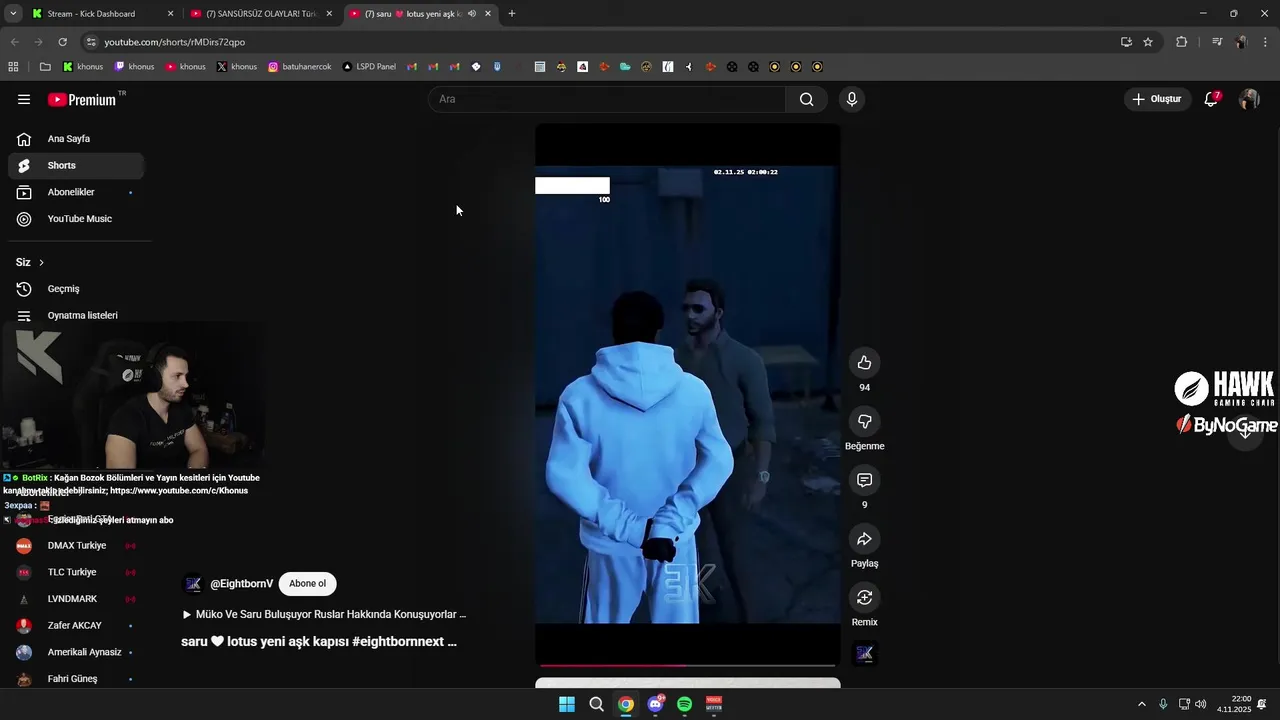Mute the saru lotus tab audio icon
1280x720 pixels.
point(472,14)
